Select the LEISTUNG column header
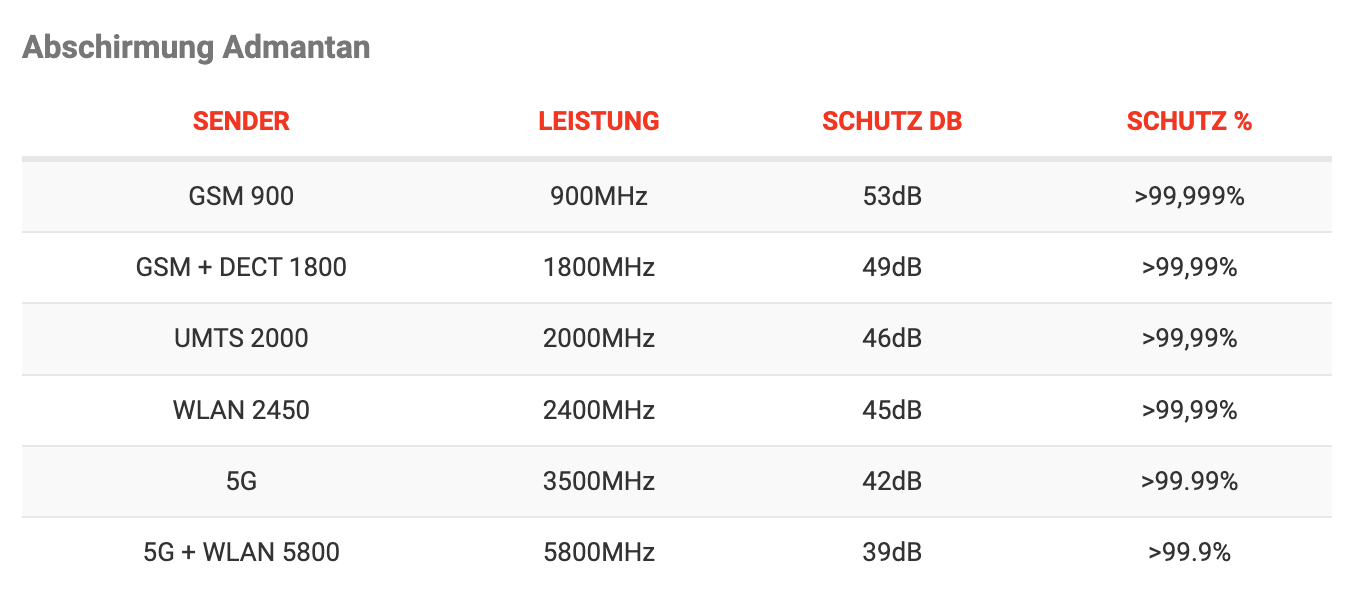Viewport: 1352px width, 616px height. (599, 121)
